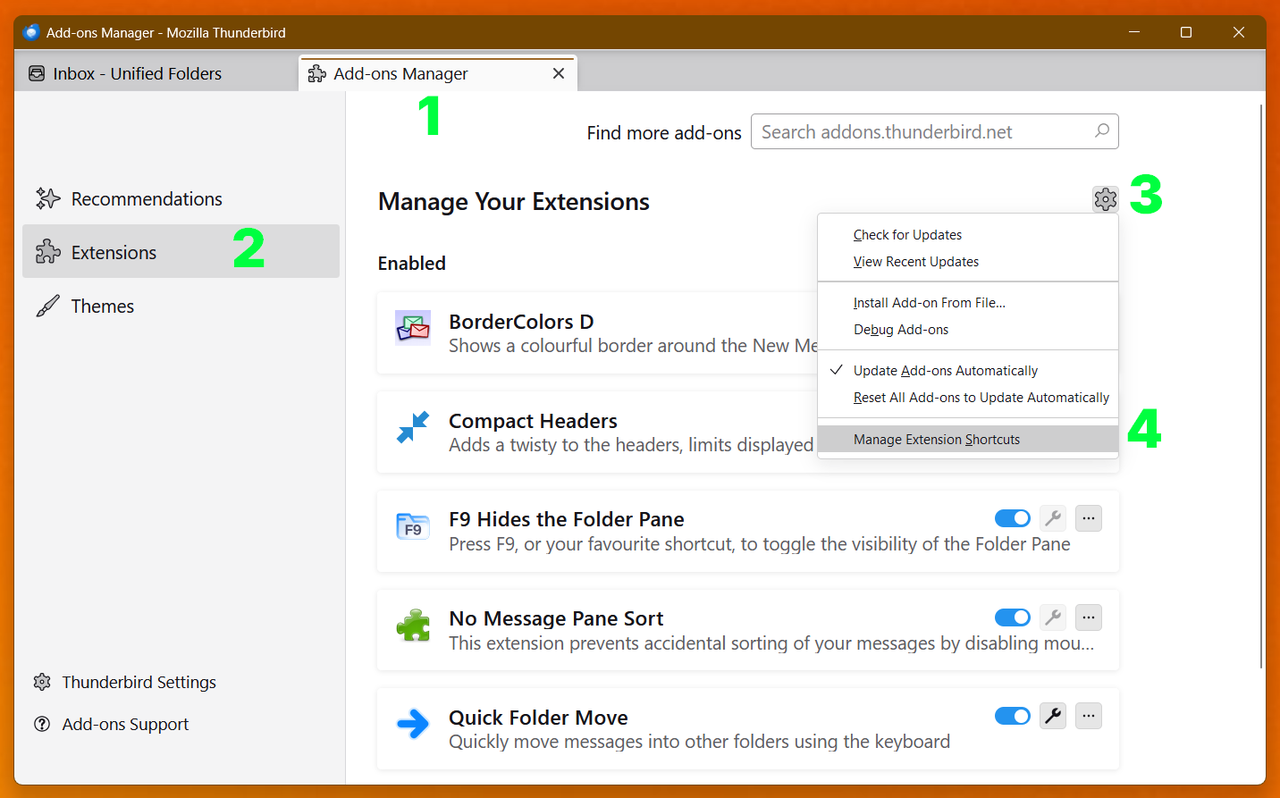Screen dimensions: 1280x798
Task: Click the Add-ons Support question mark icon
Action: tap(42, 724)
